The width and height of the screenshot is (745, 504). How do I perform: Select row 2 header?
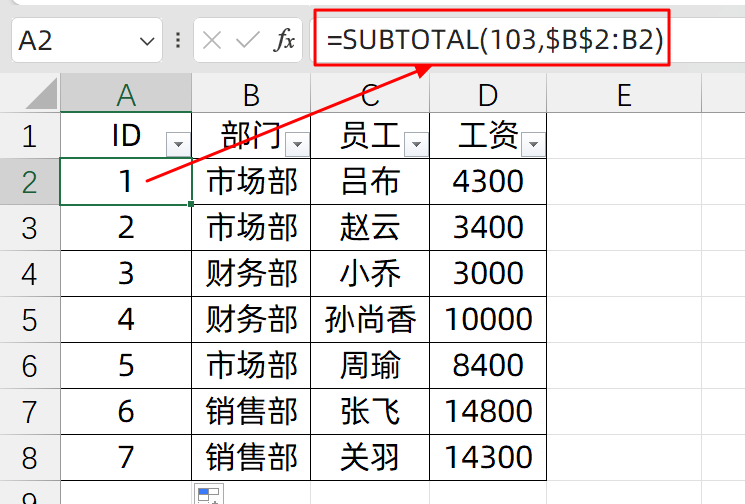tap(30, 181)
